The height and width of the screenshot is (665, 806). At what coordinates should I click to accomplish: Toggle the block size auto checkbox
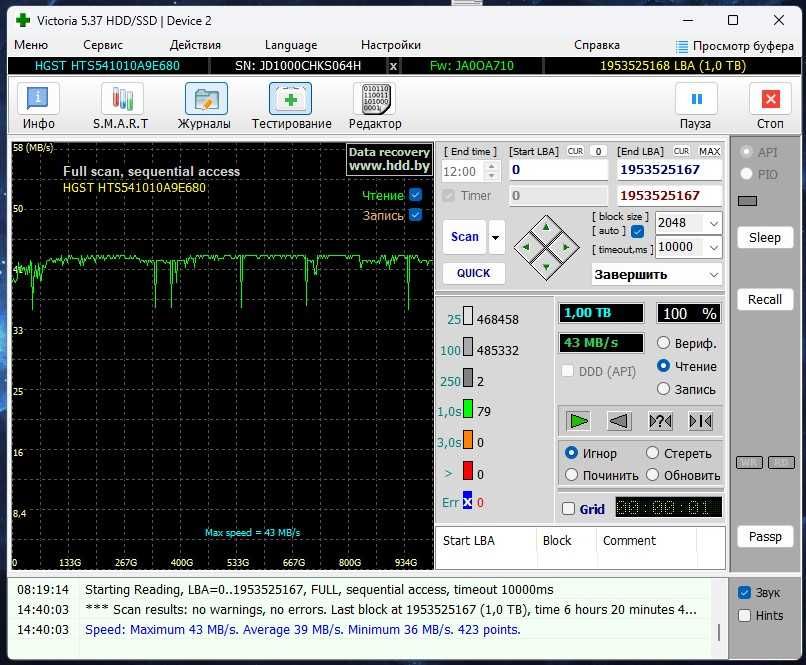coord(637,231)
